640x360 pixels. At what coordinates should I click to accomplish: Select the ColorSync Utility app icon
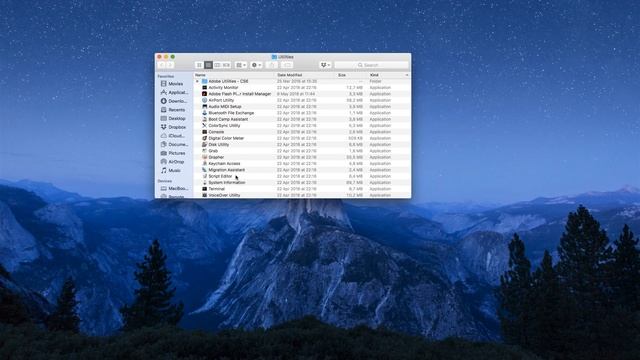204,125
